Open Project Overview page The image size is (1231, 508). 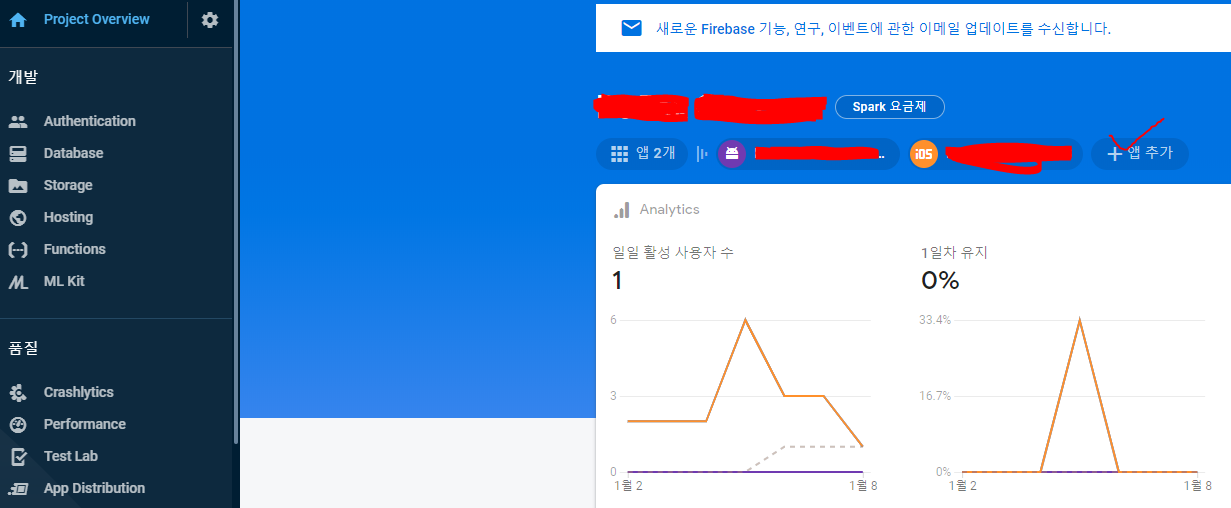tap(96, 19)
